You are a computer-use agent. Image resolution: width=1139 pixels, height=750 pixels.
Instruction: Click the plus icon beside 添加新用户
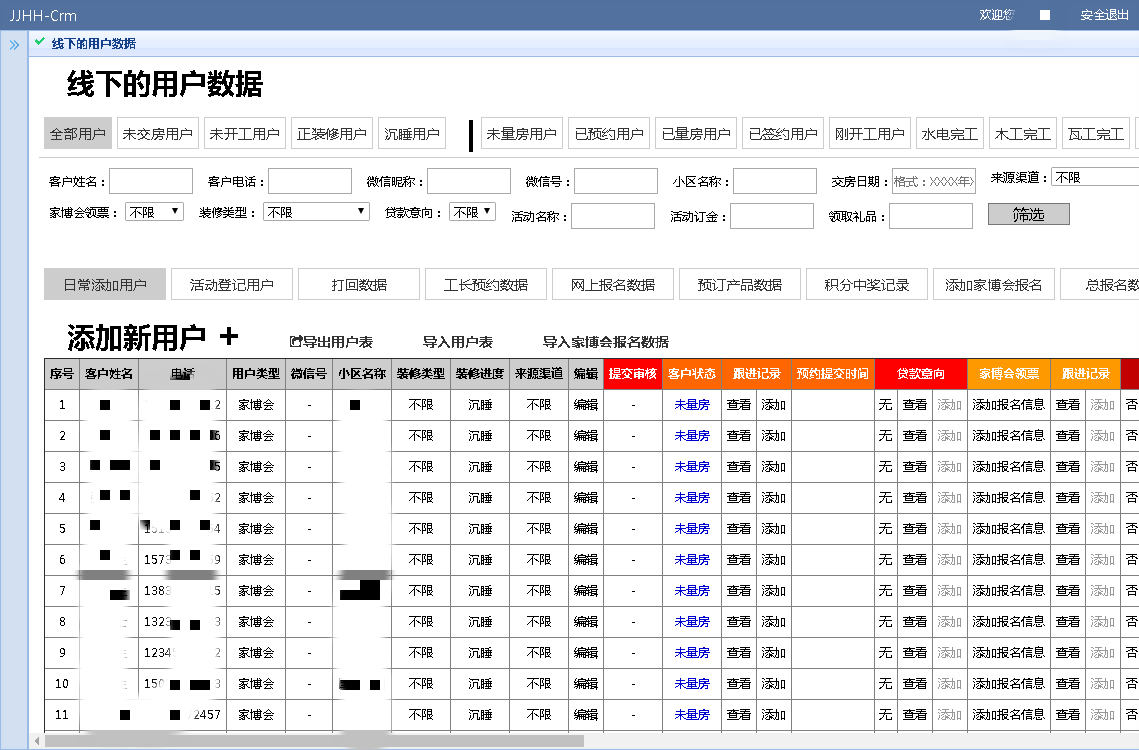pyautogui.click(x=229, y=337)
